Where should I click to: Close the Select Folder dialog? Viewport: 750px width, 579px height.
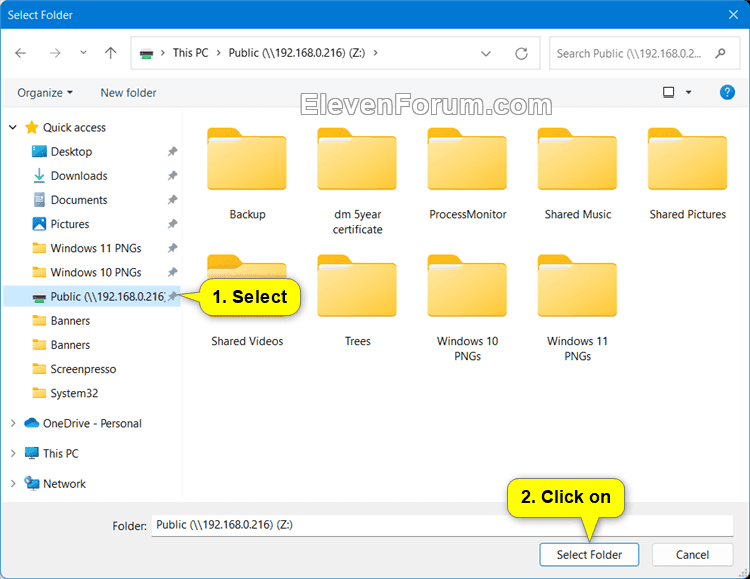tap(733, 15)
